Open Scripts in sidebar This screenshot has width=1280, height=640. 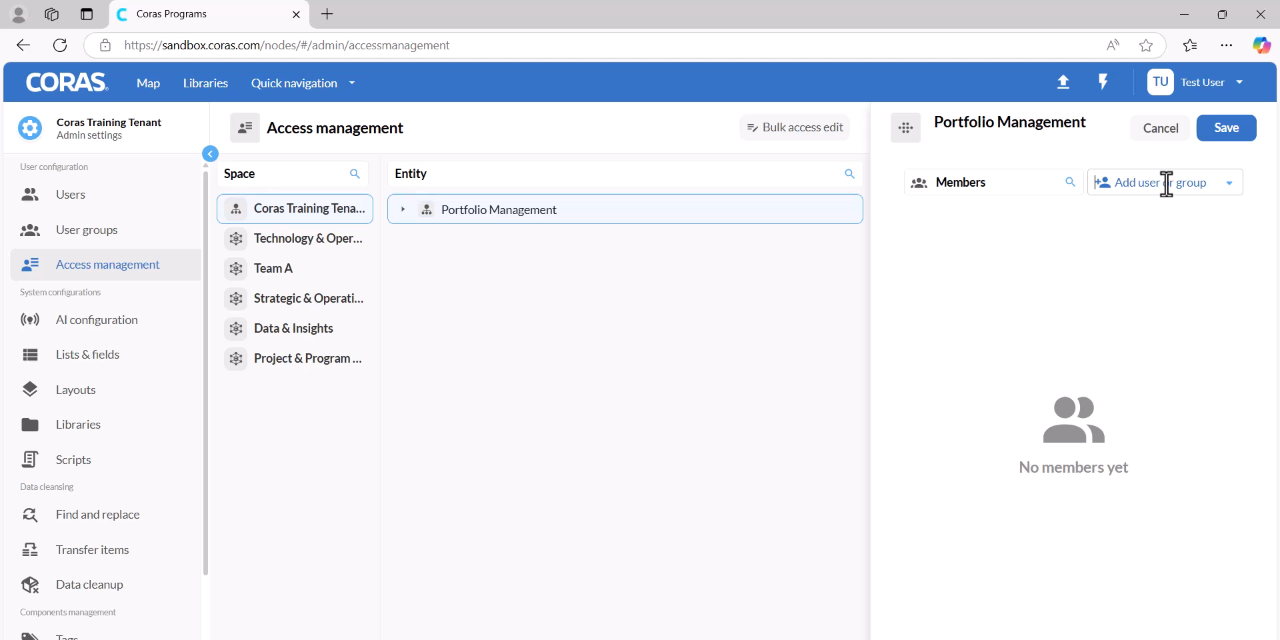[x=106, y=460]
